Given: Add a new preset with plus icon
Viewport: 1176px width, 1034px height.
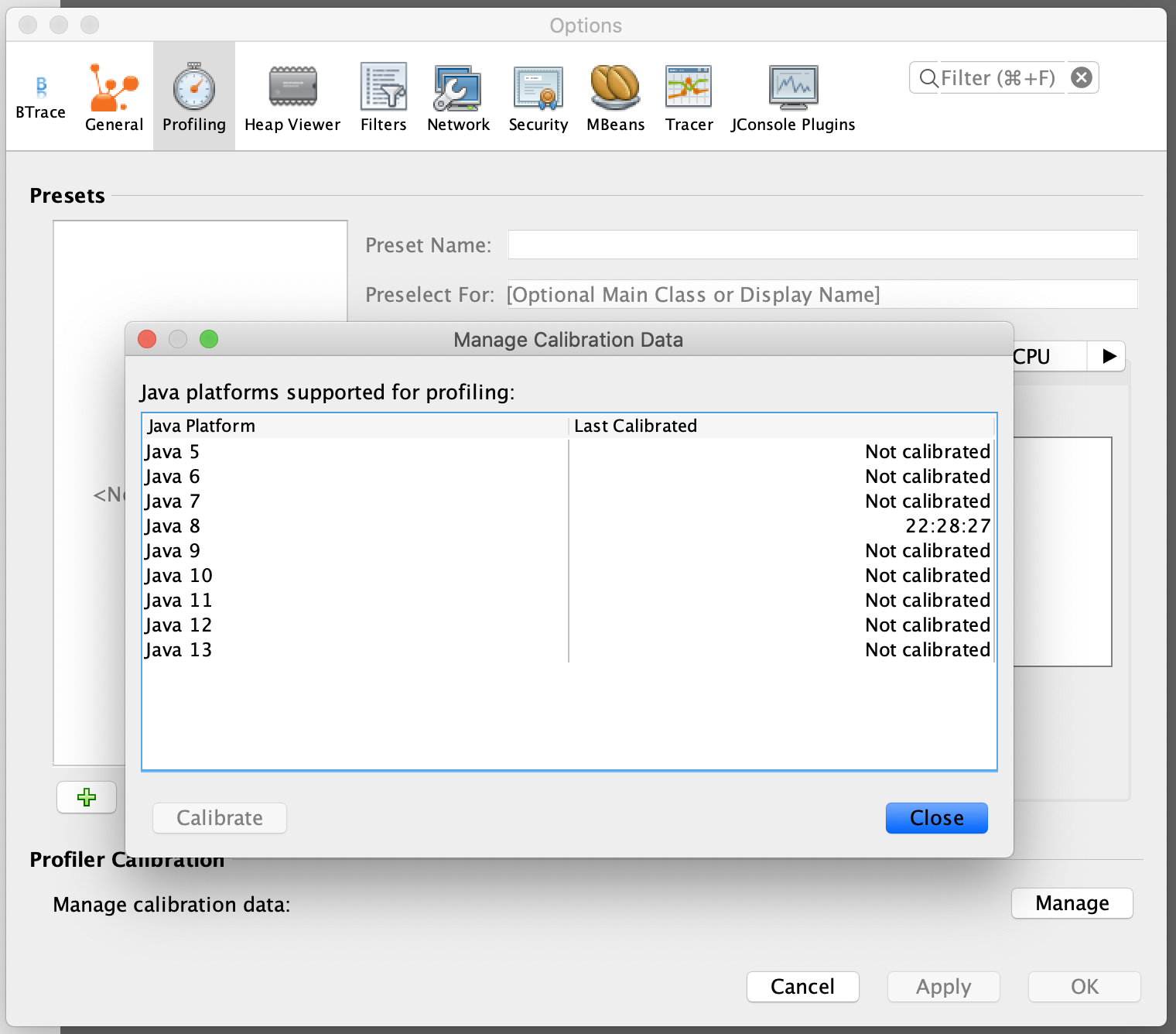Looking at the screenshot, I should pyautogui.click(x=87, y=797).
